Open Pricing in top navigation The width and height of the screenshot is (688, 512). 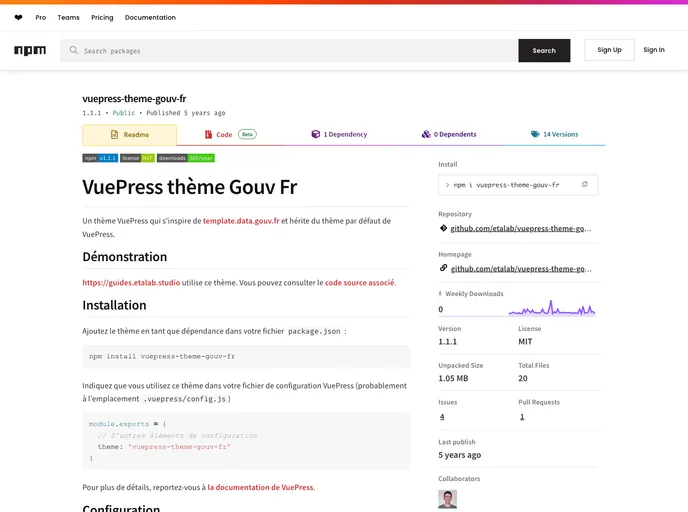tap(102, 18)
